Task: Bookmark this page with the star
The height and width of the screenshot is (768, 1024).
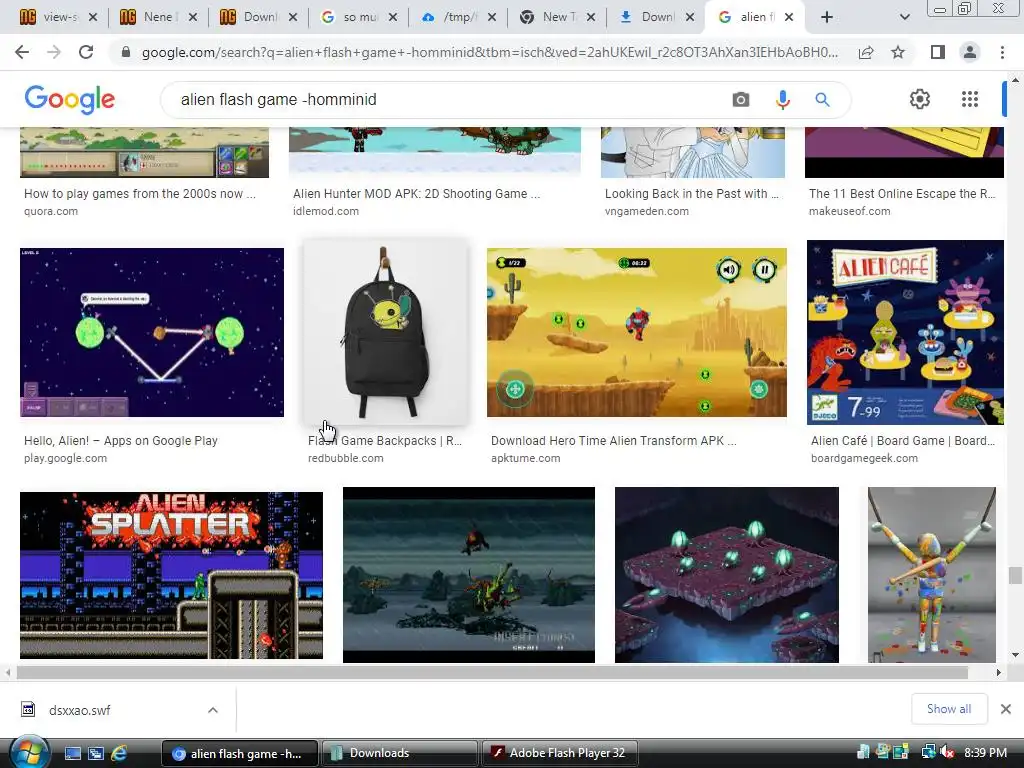Action: pos(898,52)
